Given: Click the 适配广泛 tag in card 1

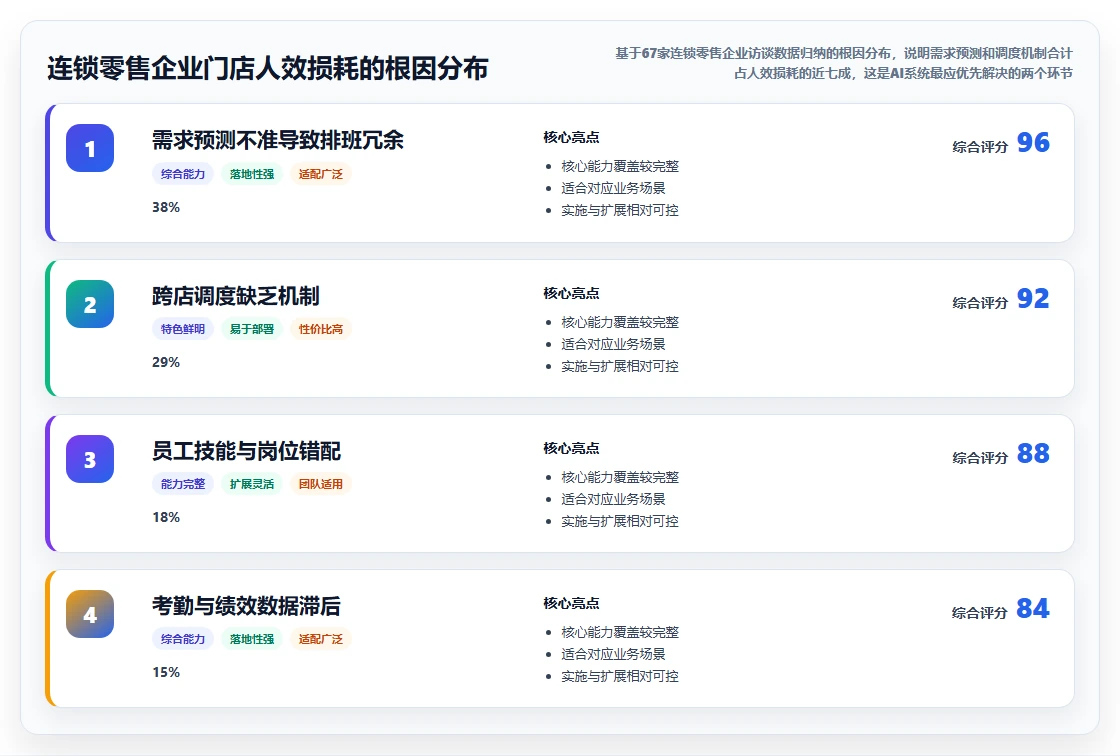Looking at the screenshot, I should click(321, 174).
